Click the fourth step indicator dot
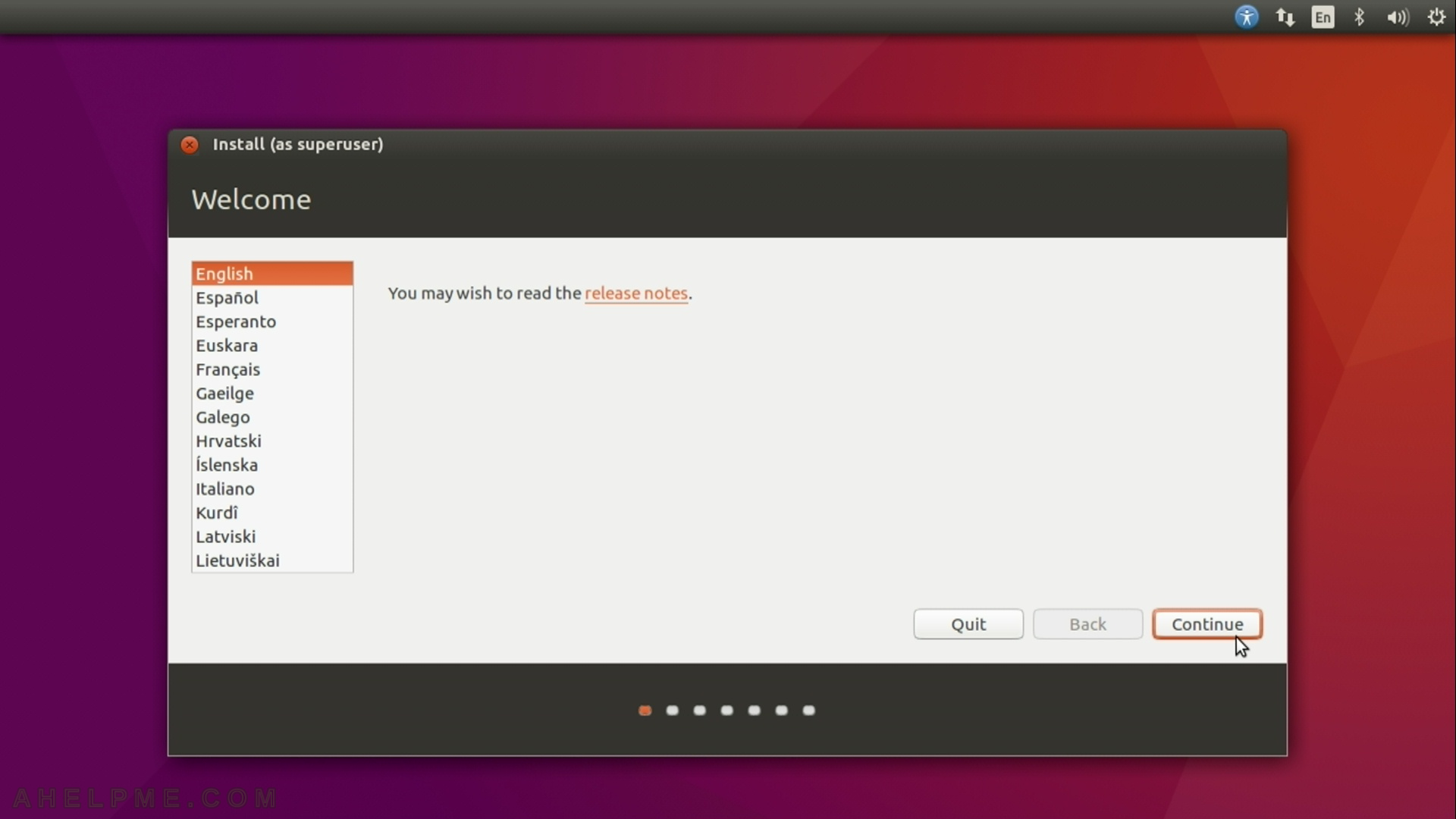1456x819 pixels. [727, 710]
